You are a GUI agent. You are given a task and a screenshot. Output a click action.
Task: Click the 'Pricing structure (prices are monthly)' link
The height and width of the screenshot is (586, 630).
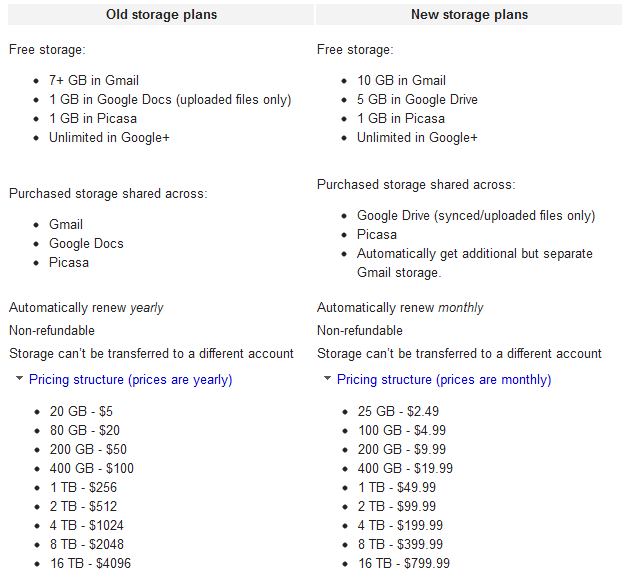pyautogui.click(x=443, y=380)
